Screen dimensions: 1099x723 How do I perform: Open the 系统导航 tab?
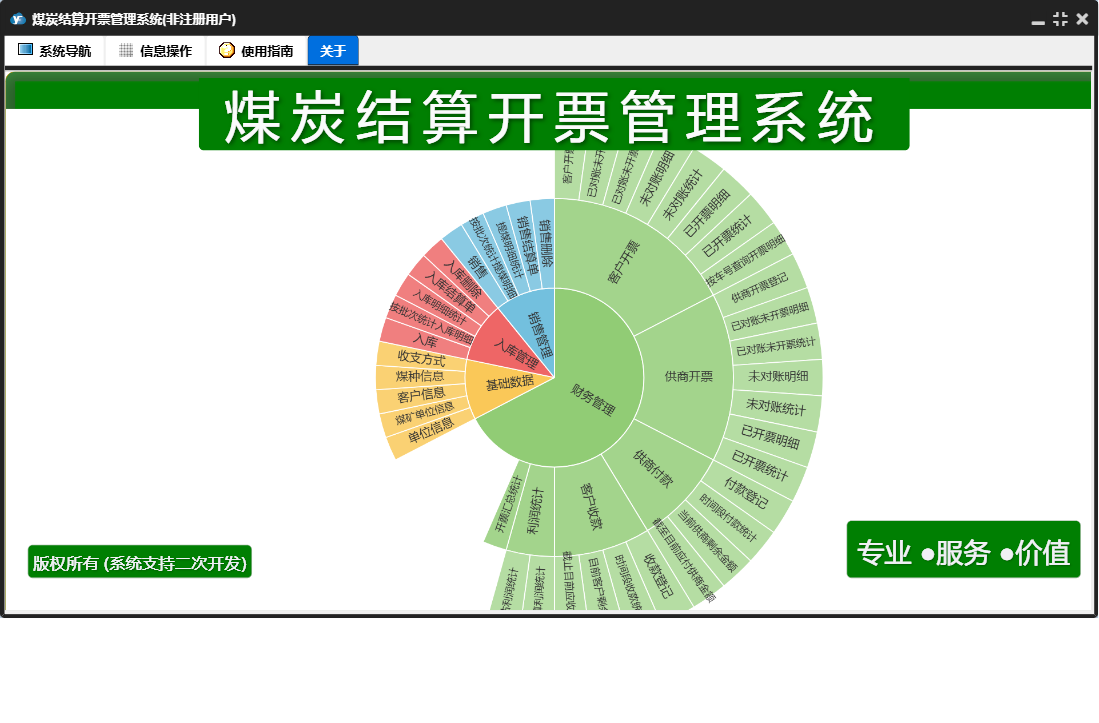pos(55,50)
